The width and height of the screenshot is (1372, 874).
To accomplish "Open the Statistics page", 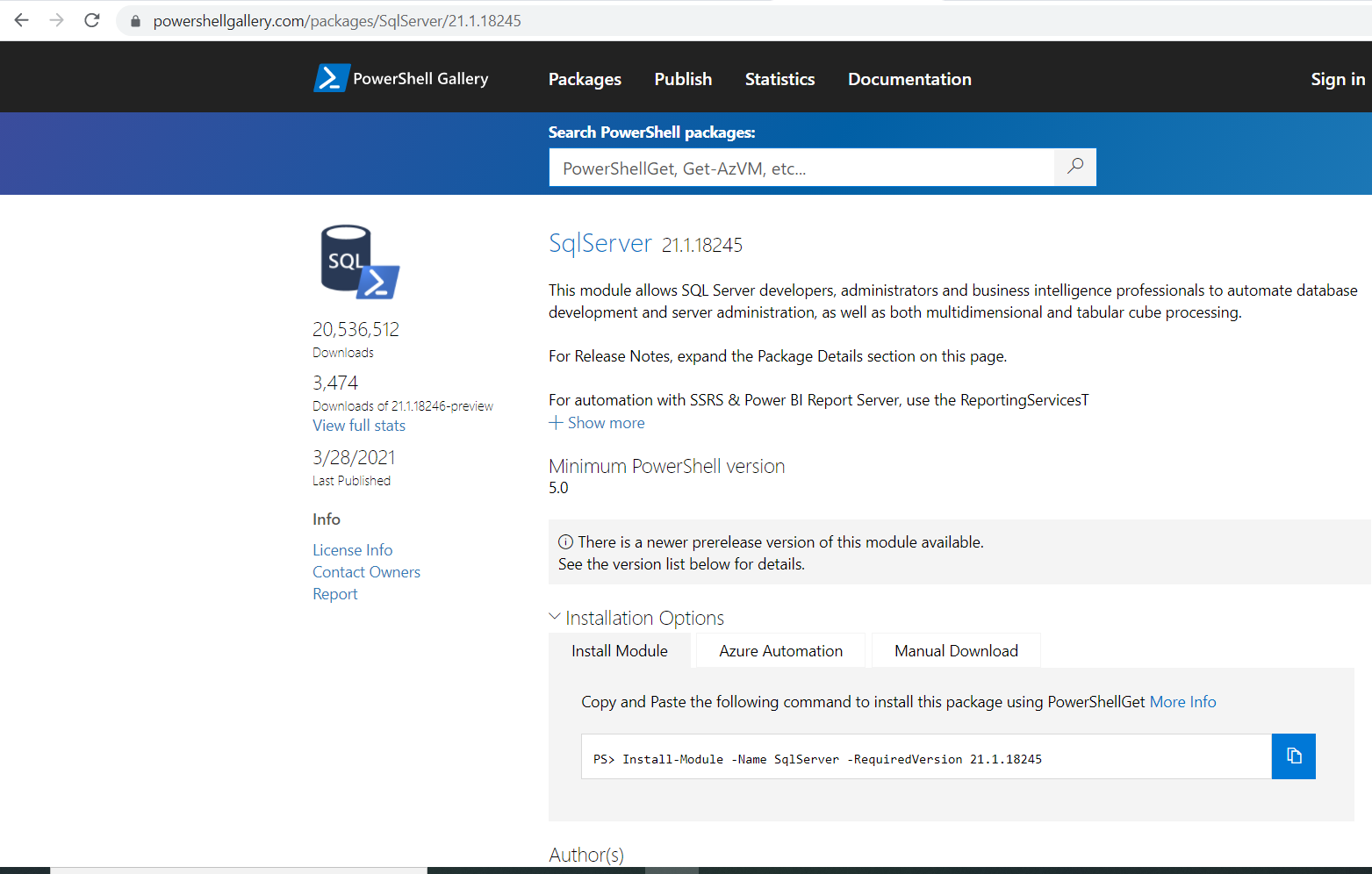I will [779, 79].
